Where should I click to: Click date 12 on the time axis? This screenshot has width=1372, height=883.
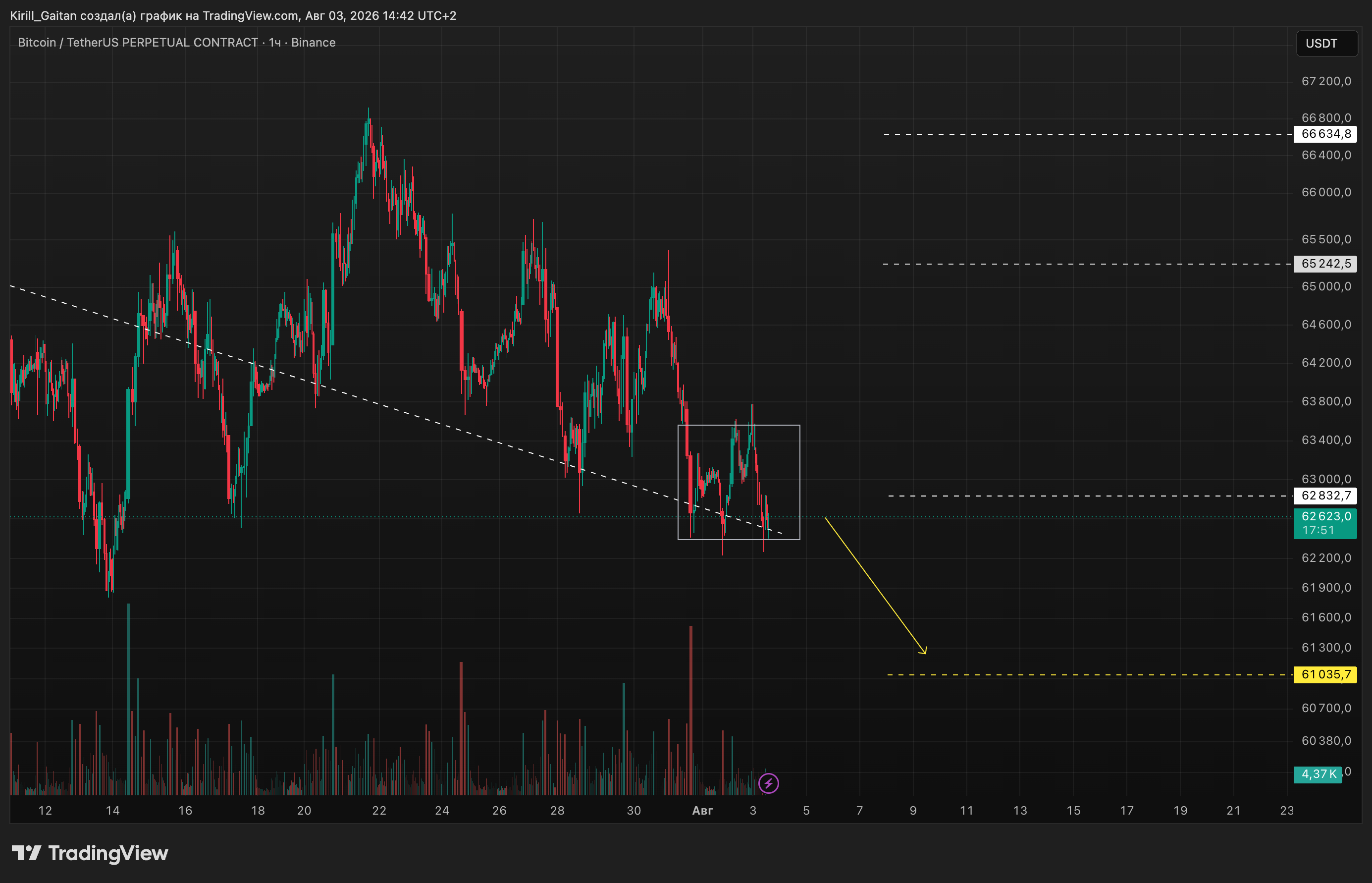pyautogui.click(x=45, y=811)
